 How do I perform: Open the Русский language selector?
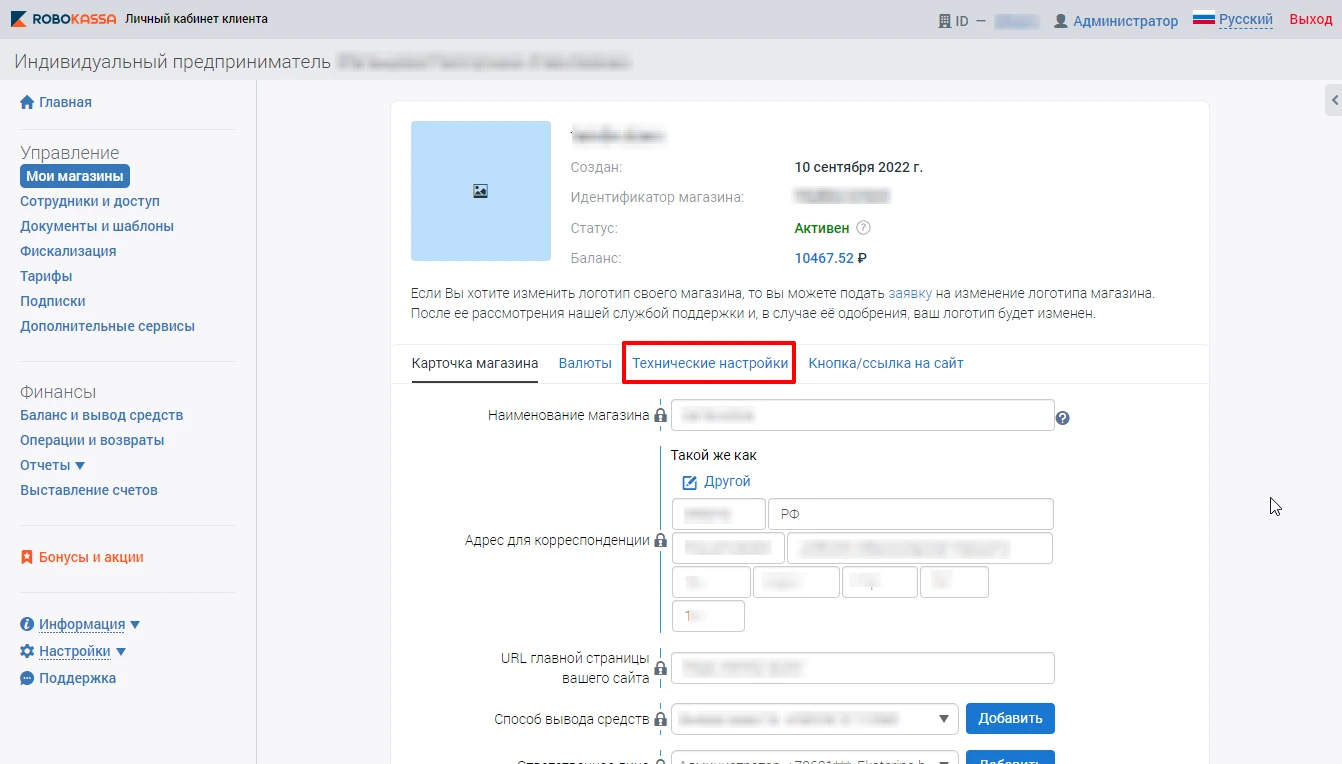[x=1245, y=19]
